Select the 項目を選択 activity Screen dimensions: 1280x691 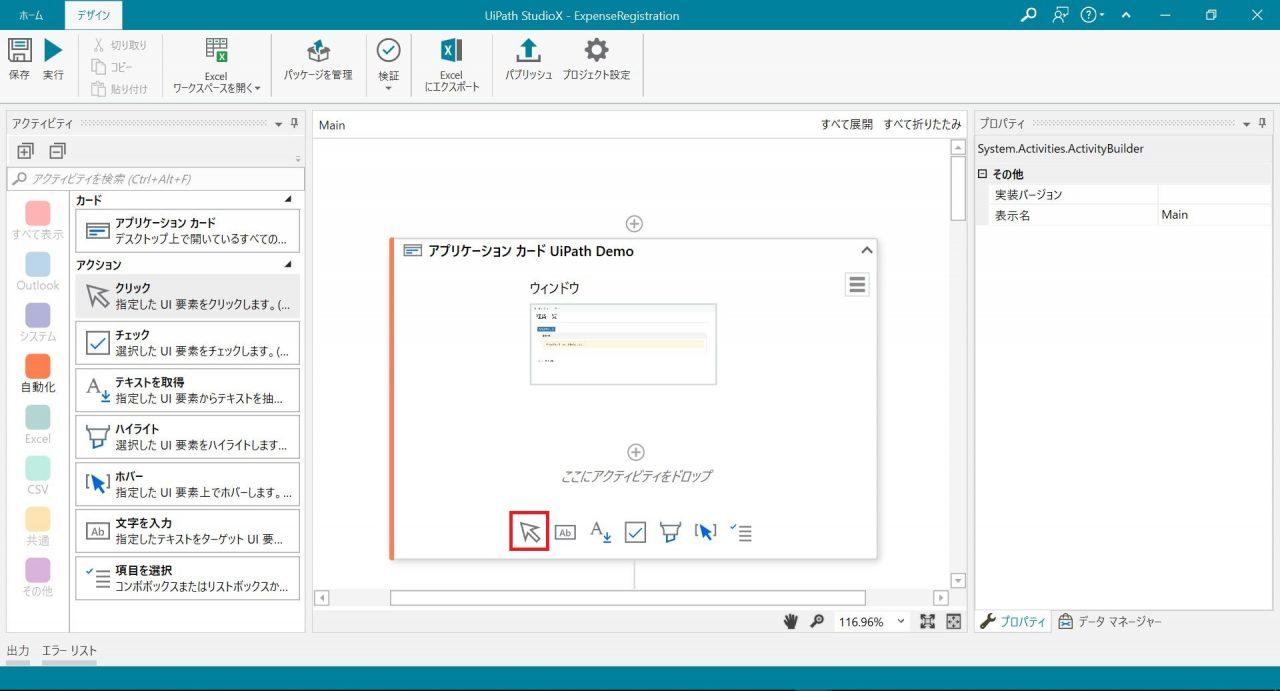187,578
